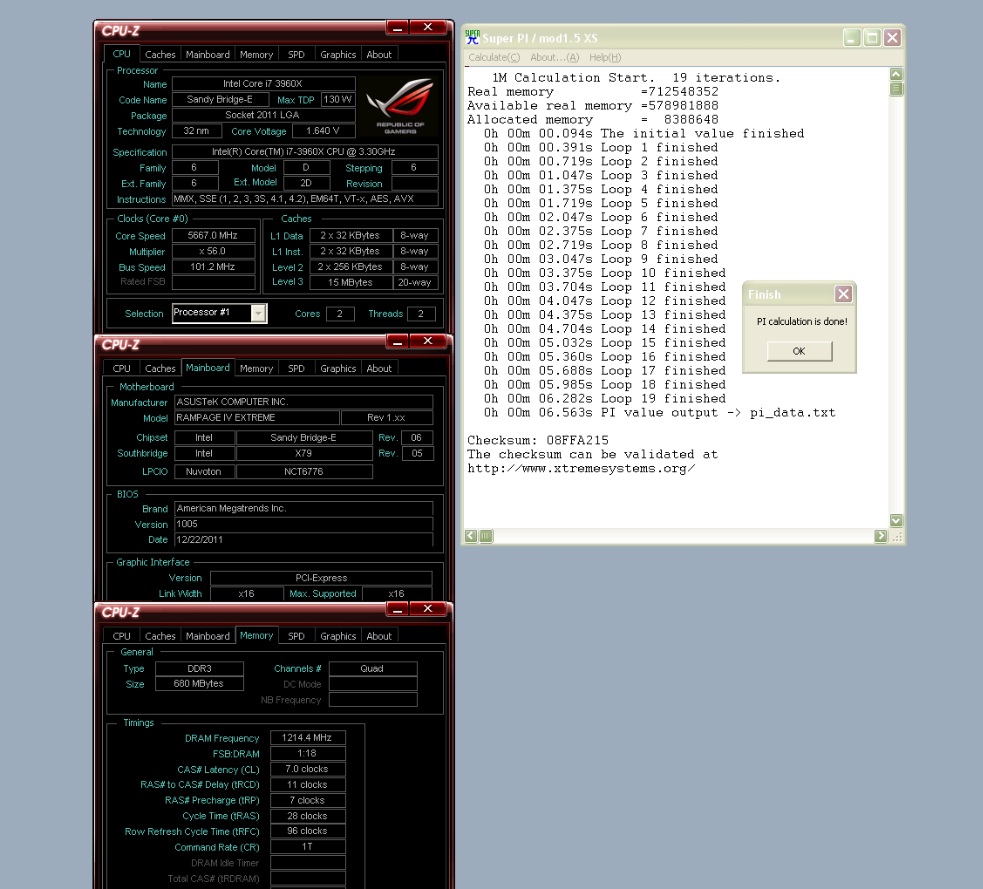Viewport: 983px width, 889px height.
Task: Click the Core Voltage 1.640 V value
Action: click(323, 131)
